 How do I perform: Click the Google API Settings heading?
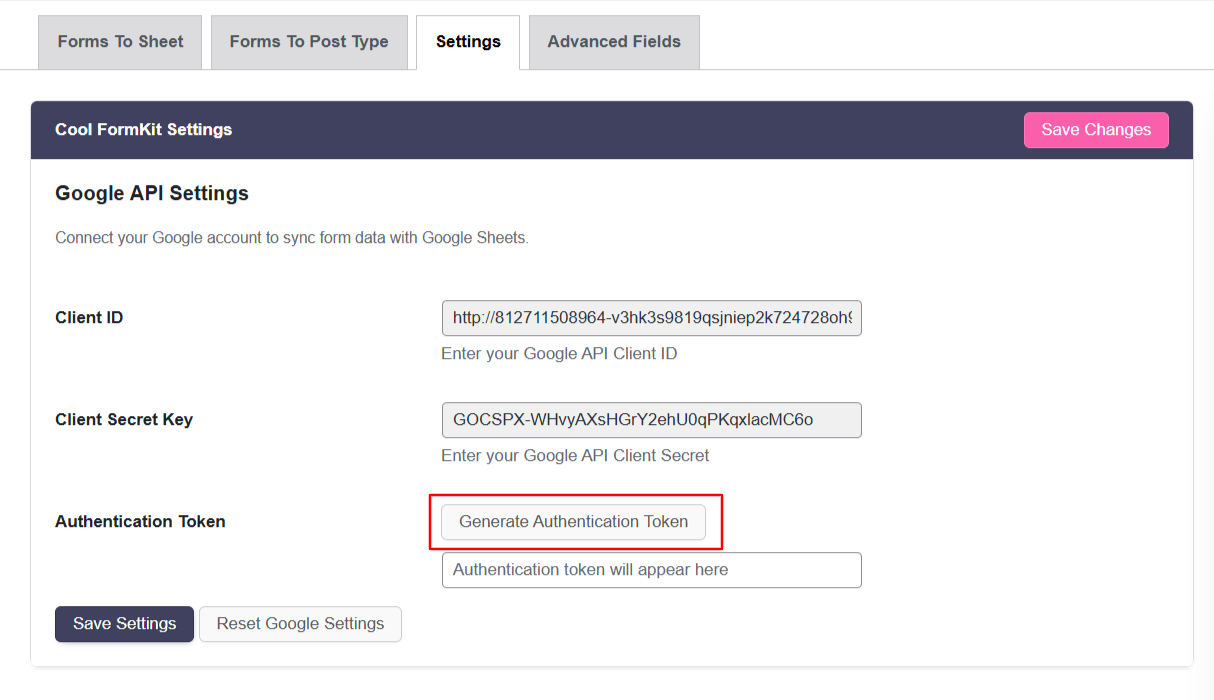pos(152,194)
